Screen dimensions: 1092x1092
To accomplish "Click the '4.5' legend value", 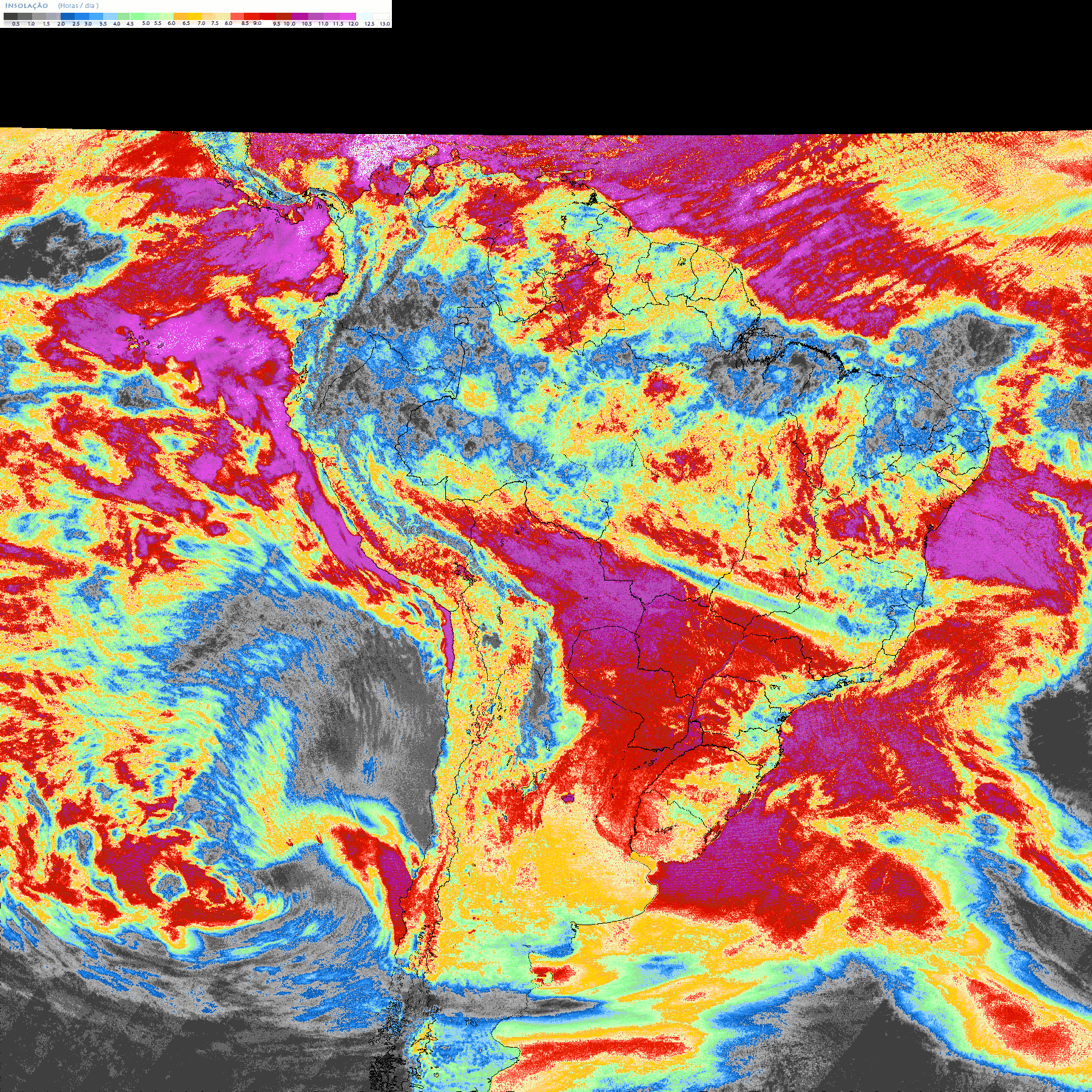I will (x=130, y=24).
